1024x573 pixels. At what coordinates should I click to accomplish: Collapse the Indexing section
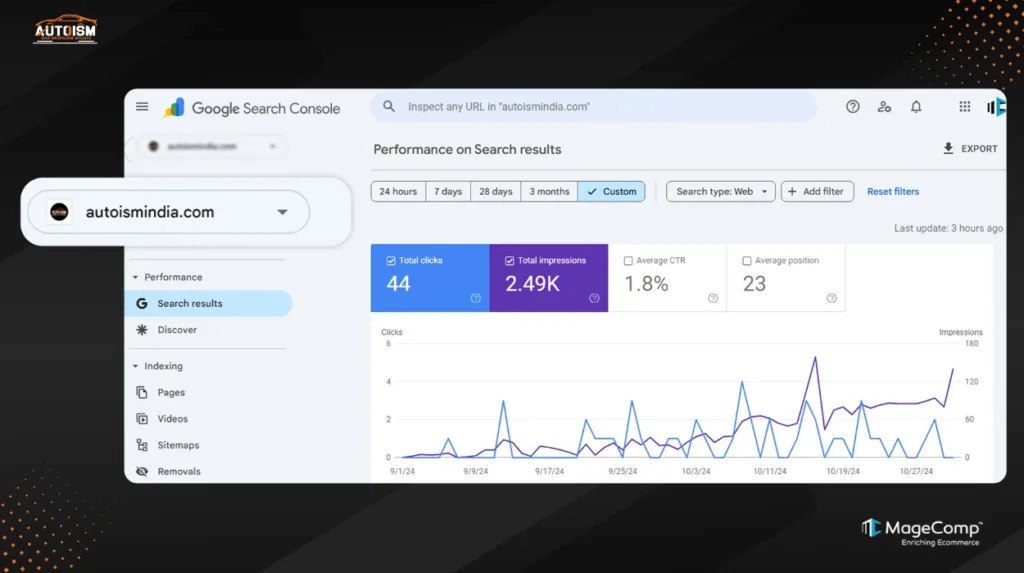click(x=136, y=367)
